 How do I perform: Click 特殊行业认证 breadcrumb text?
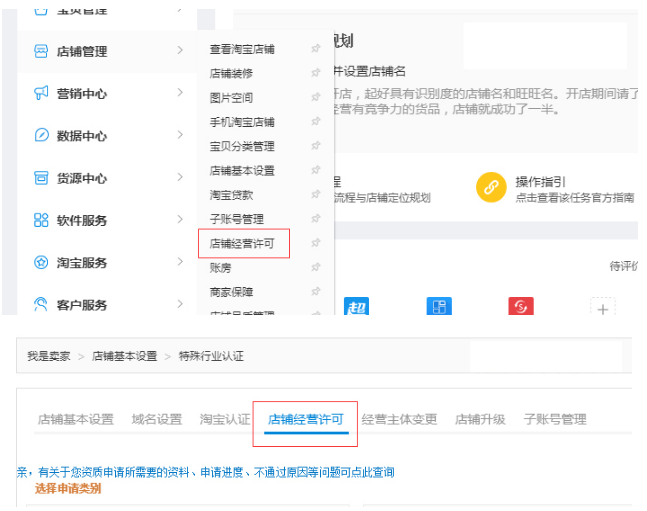tap(211, 356)
